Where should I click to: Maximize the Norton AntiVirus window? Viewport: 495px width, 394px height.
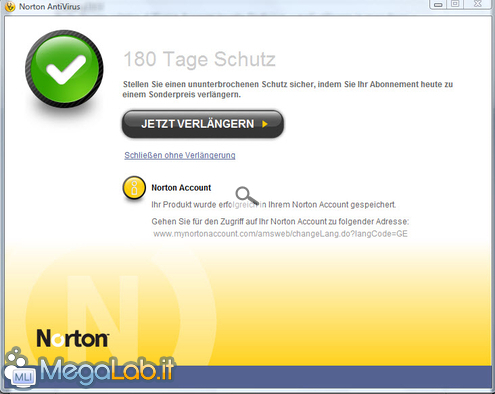(x=455, y=4)
